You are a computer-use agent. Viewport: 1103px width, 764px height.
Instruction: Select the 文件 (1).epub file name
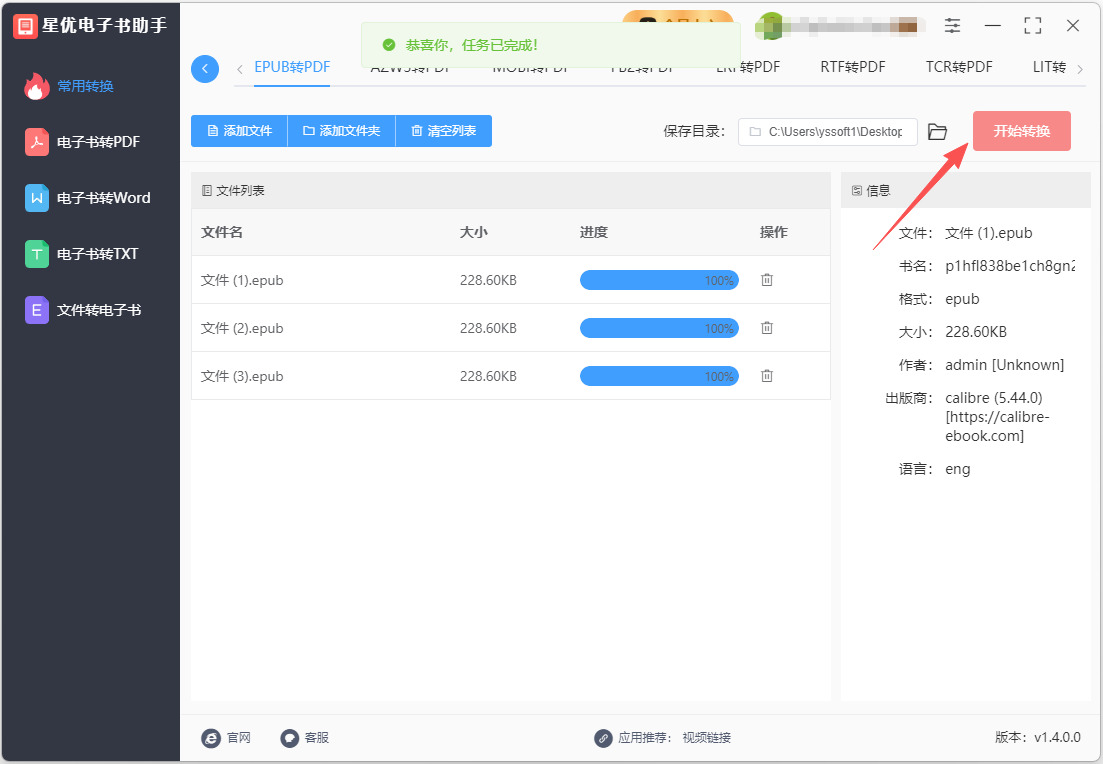click(x=242, y=280)
